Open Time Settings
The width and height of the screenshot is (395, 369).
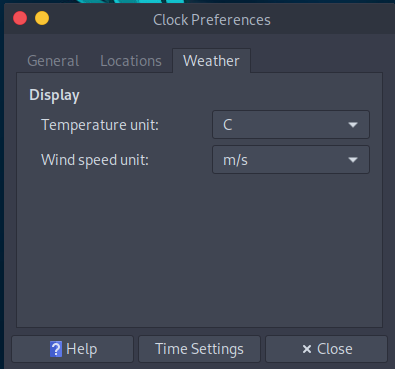[199, 349]
